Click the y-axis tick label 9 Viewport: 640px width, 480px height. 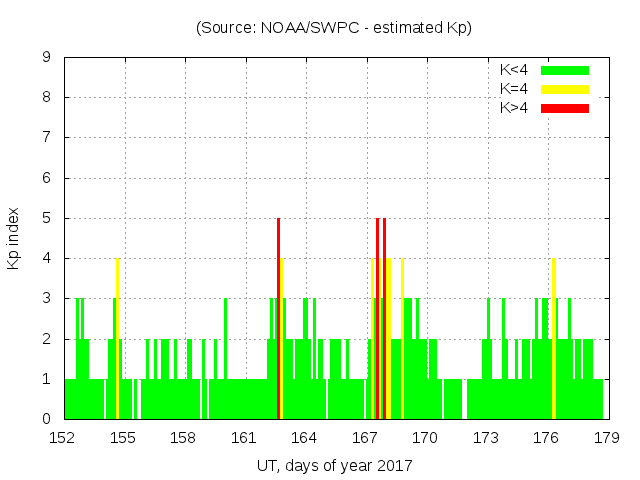pyautogui.click(x=47, y=58)
